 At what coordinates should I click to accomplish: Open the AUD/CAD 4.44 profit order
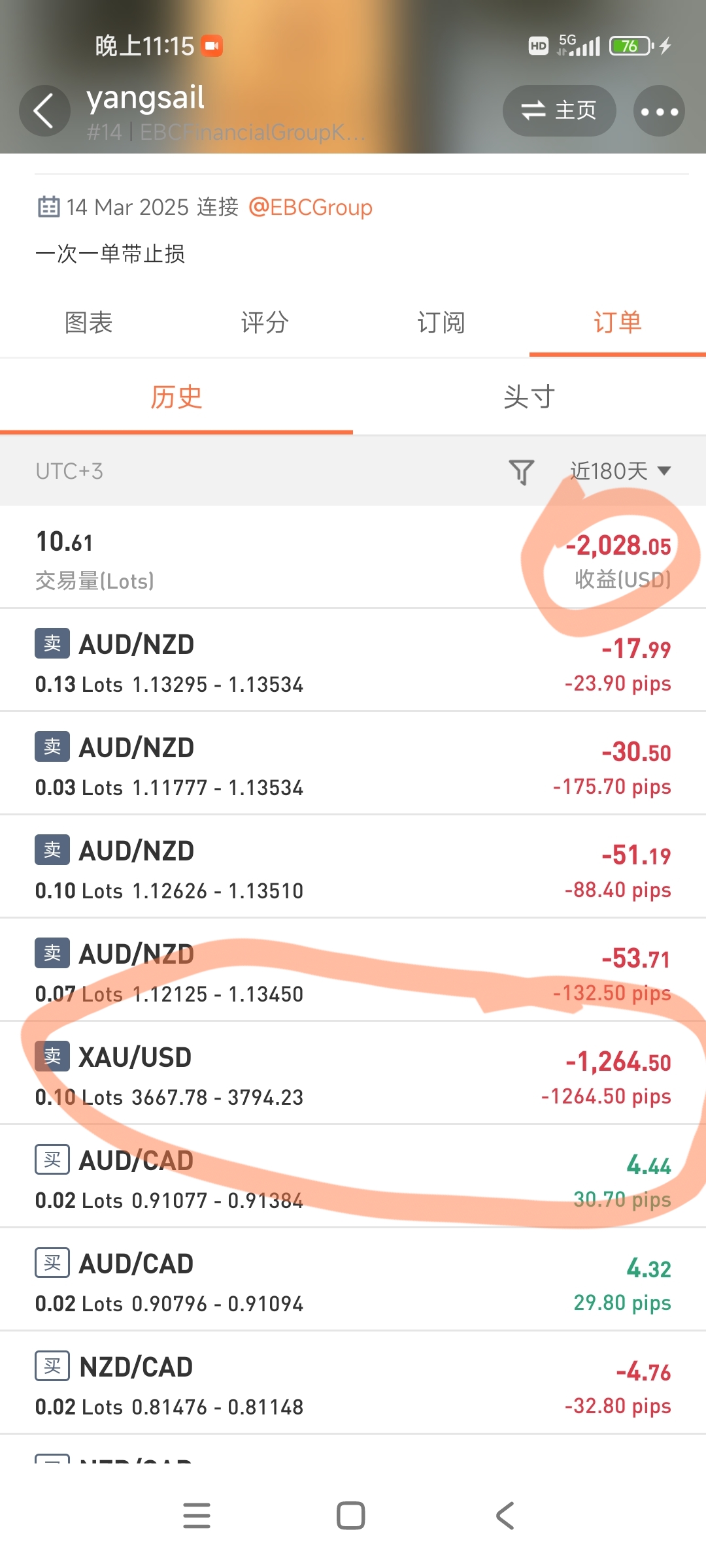[353, 1176]
